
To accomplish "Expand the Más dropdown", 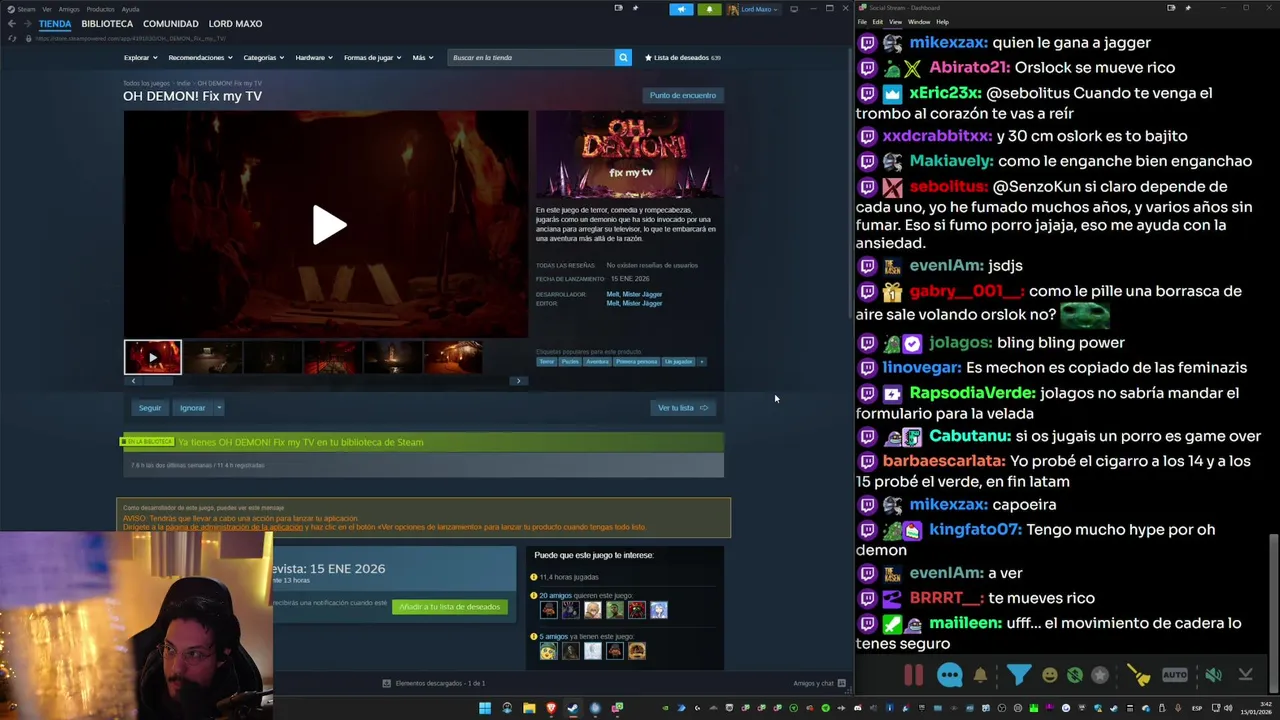I will tap(423, 58).
